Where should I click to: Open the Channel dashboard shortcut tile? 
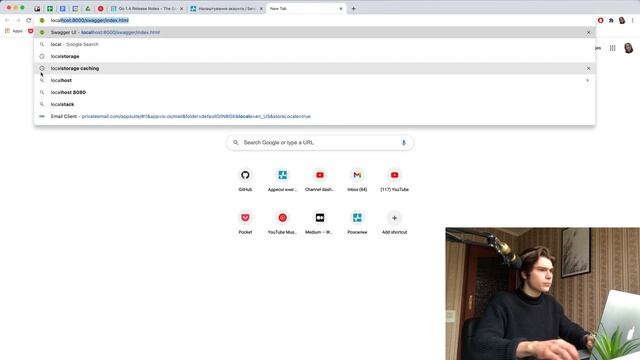[320, 180]
